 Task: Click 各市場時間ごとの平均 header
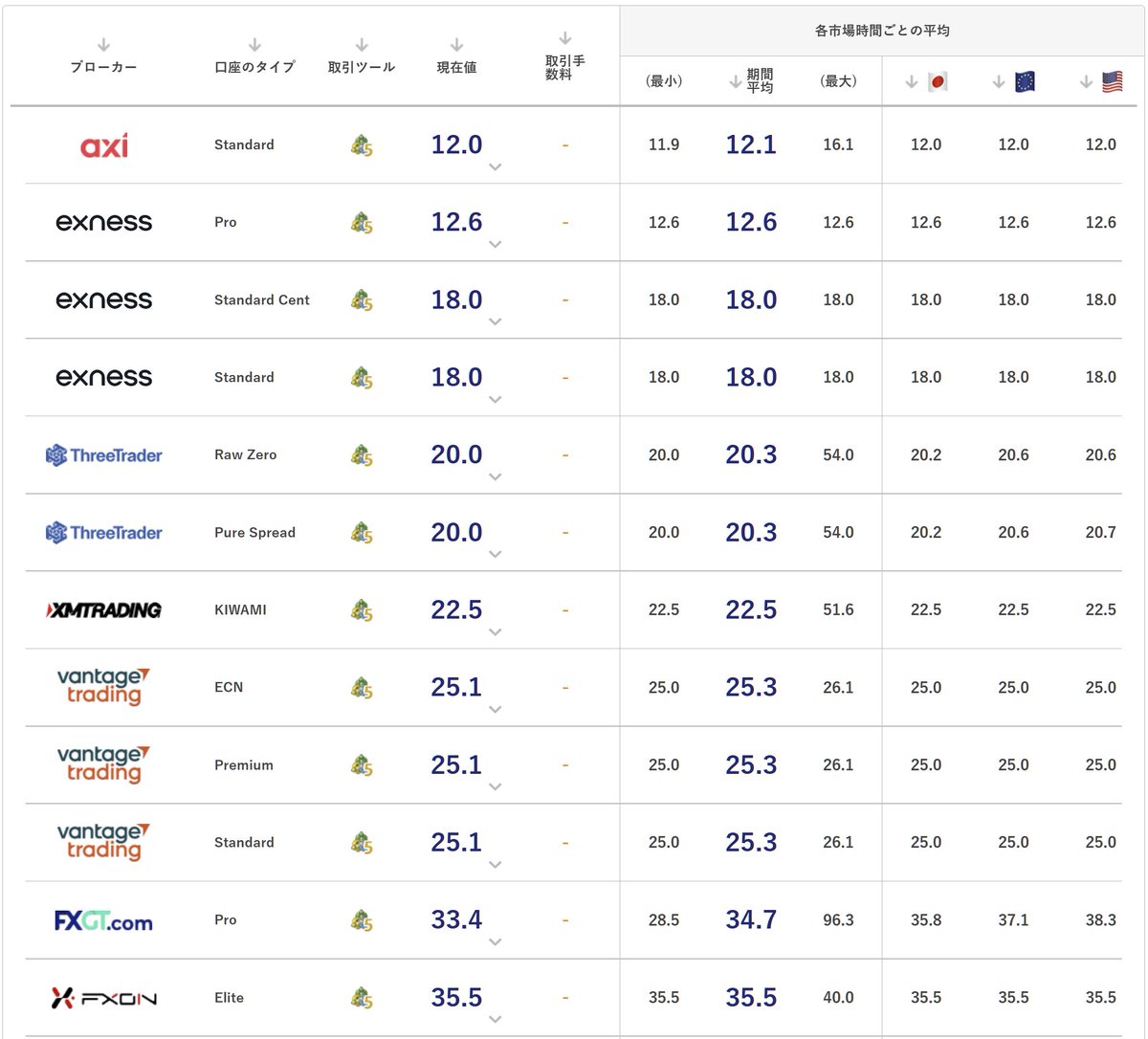pyautogui.click(x=882, y=31)
